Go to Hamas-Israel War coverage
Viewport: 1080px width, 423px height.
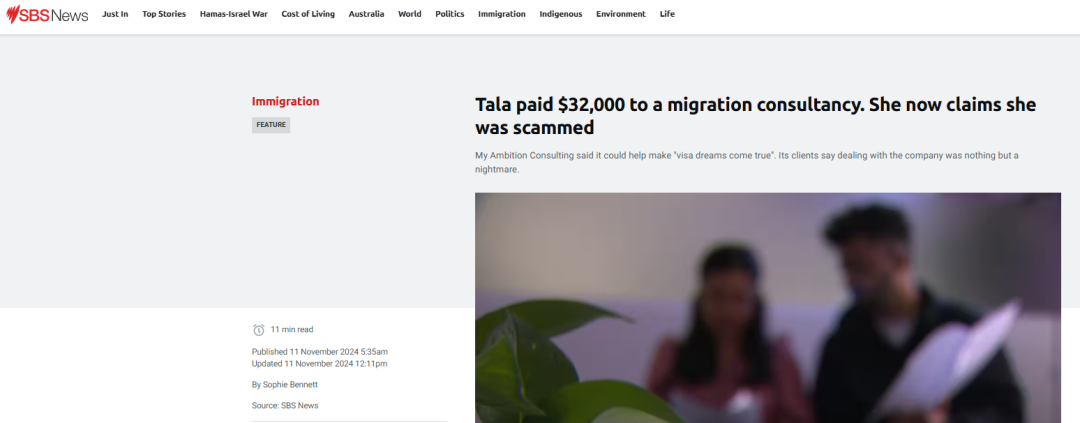point(233,14)
